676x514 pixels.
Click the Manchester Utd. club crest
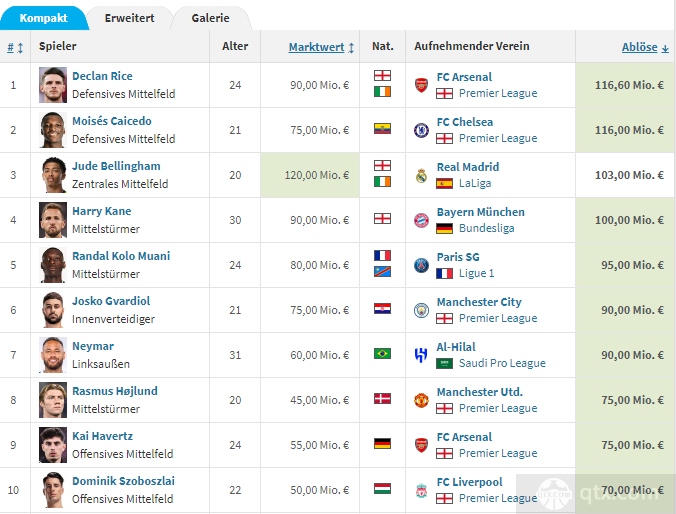[x=421, y=400]
